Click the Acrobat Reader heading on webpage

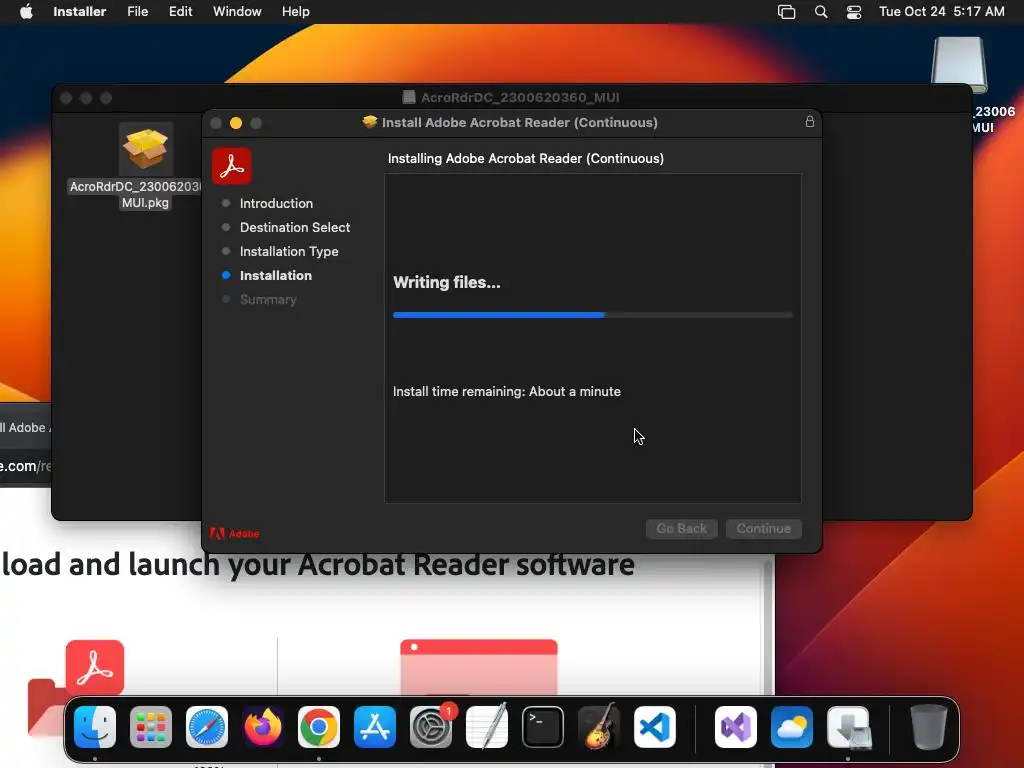click(x=318, y=564)
